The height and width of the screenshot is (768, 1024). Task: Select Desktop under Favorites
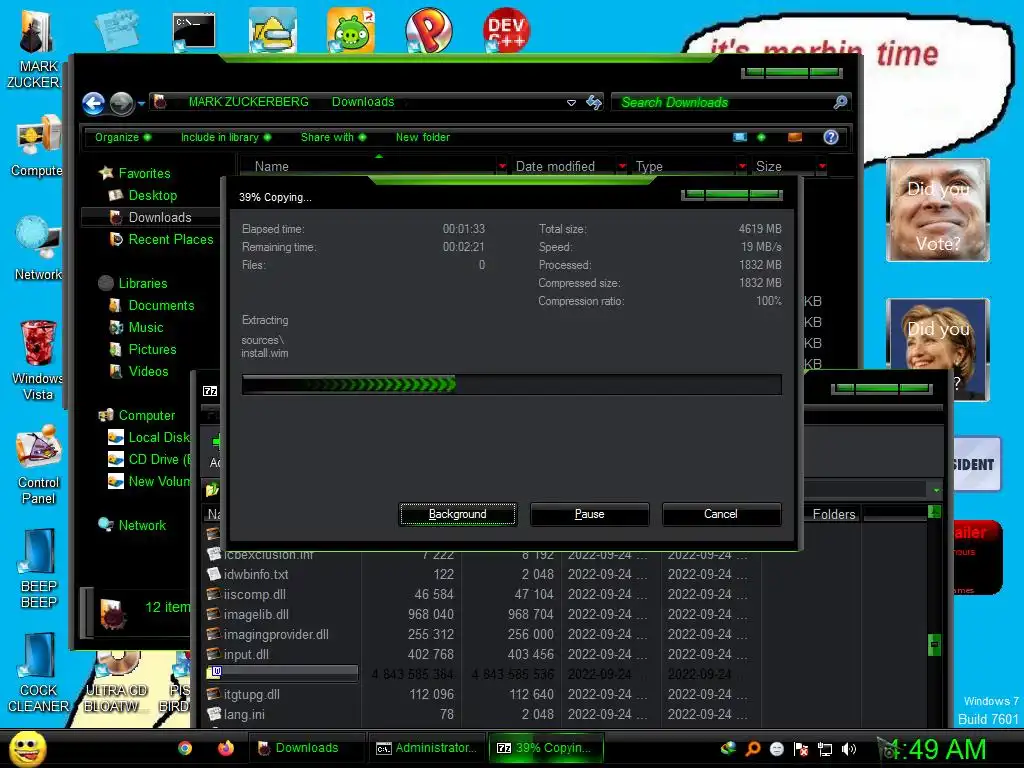click(152, 195)
